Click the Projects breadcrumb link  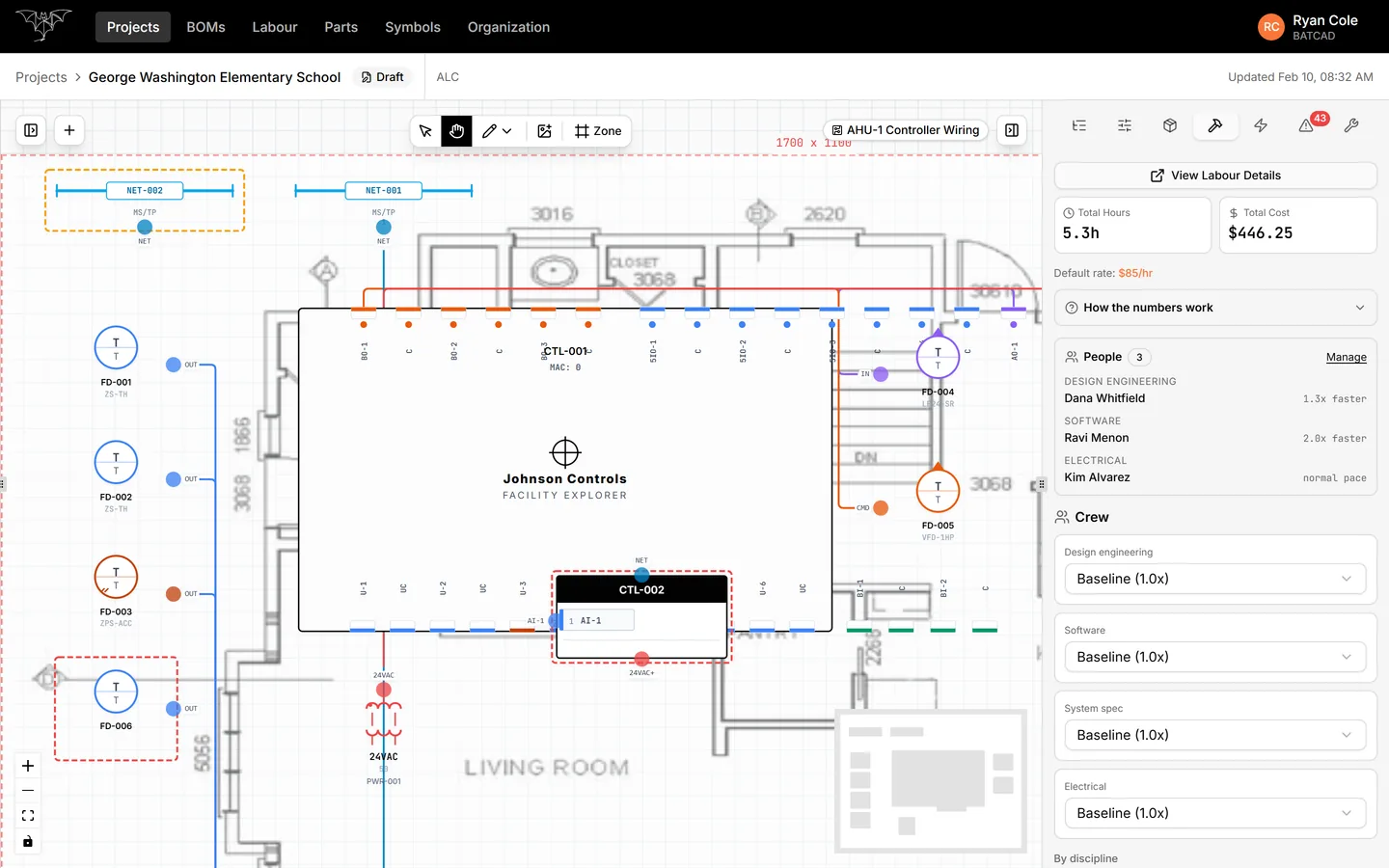tap(41, 77)
